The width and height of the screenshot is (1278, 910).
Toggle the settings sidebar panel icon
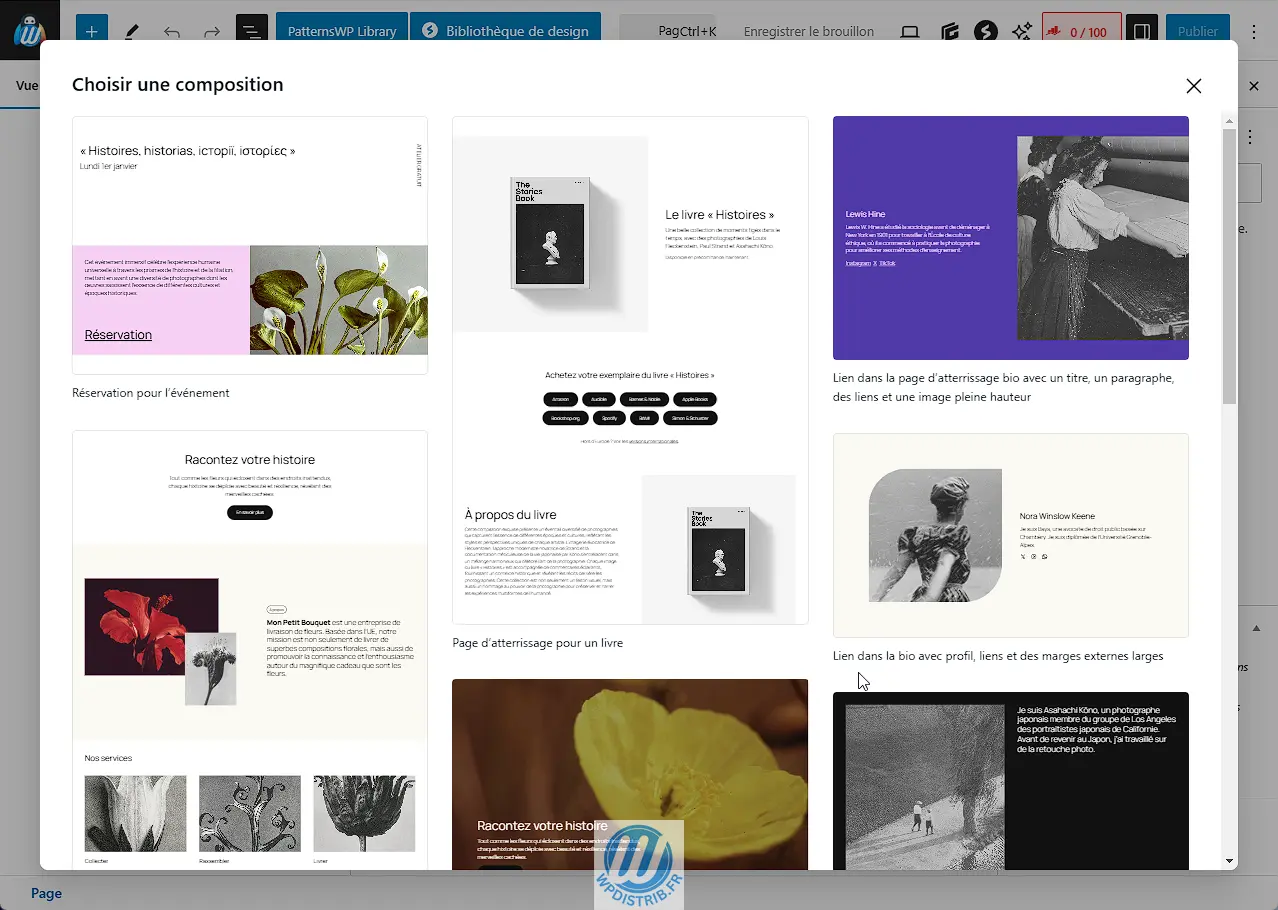[x=1142, y=31]
